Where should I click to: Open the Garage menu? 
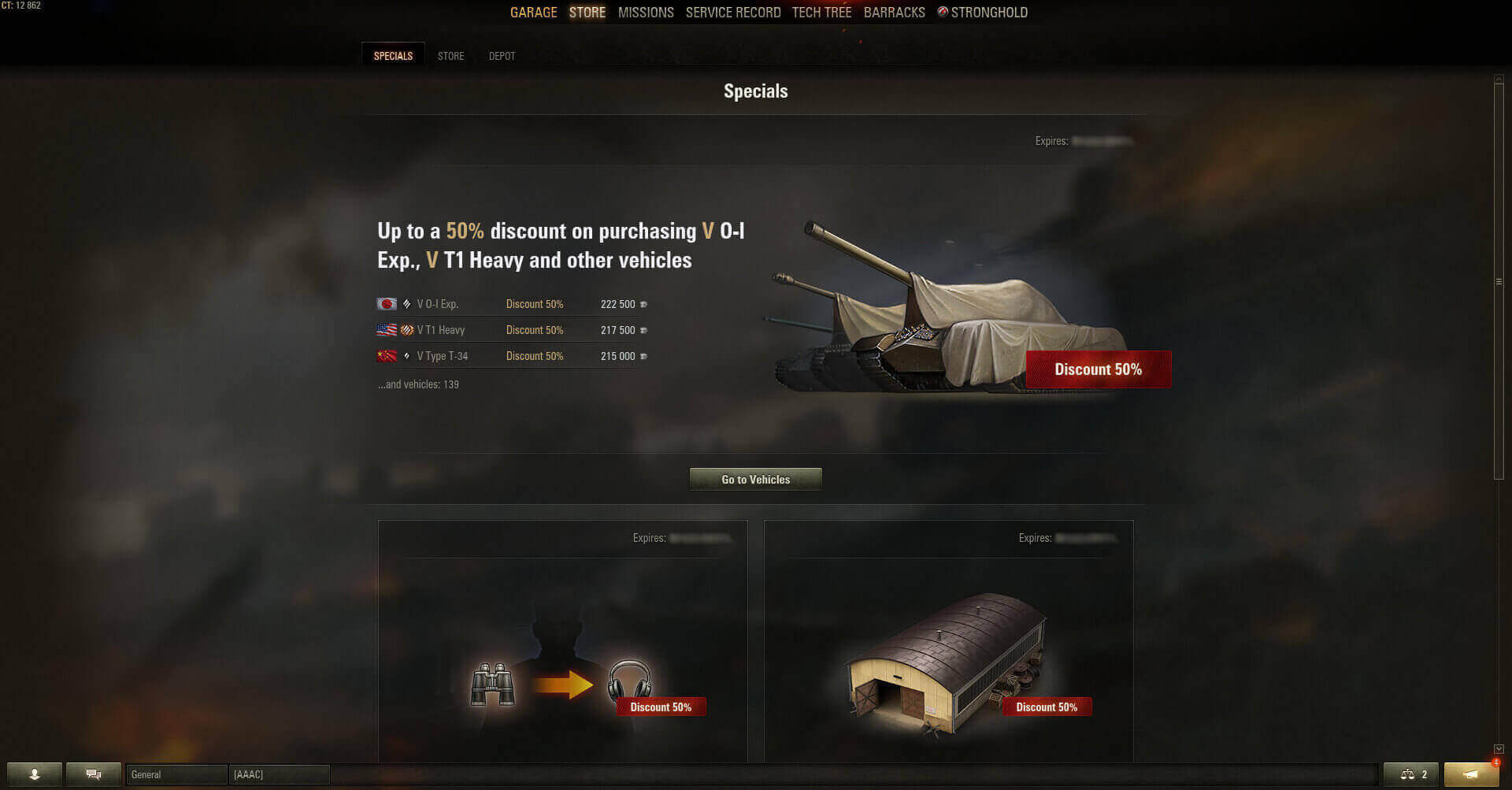pos(533,13)
